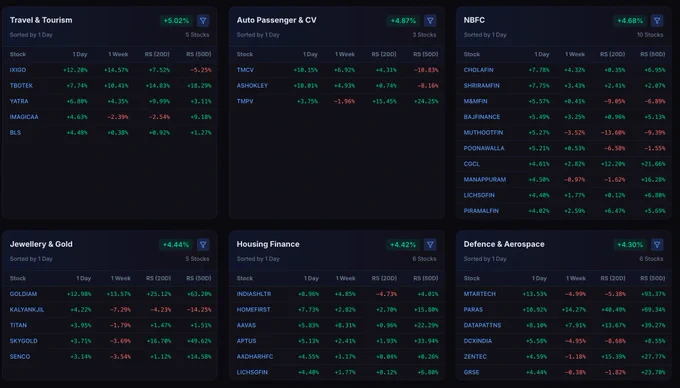Click GOLDIAM's +63.20% RS (50D) value
The image size is (680, 388).
(x=199, y=294)
